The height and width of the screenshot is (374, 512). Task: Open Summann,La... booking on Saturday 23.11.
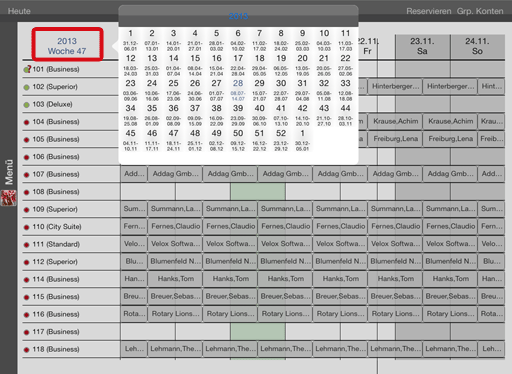450,209
